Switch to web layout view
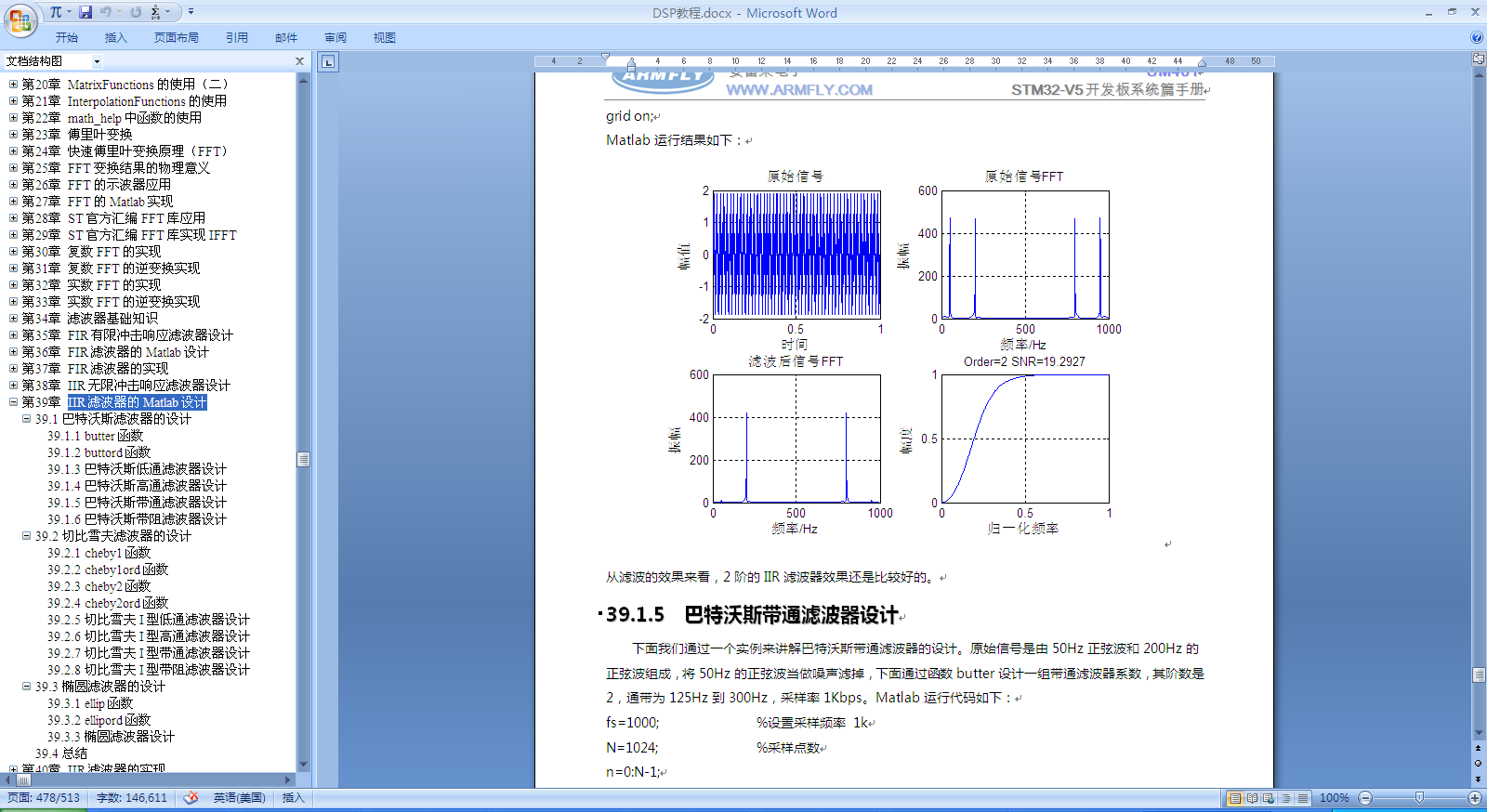This screenshot has height=812, width=1487. click(1269, 798)
